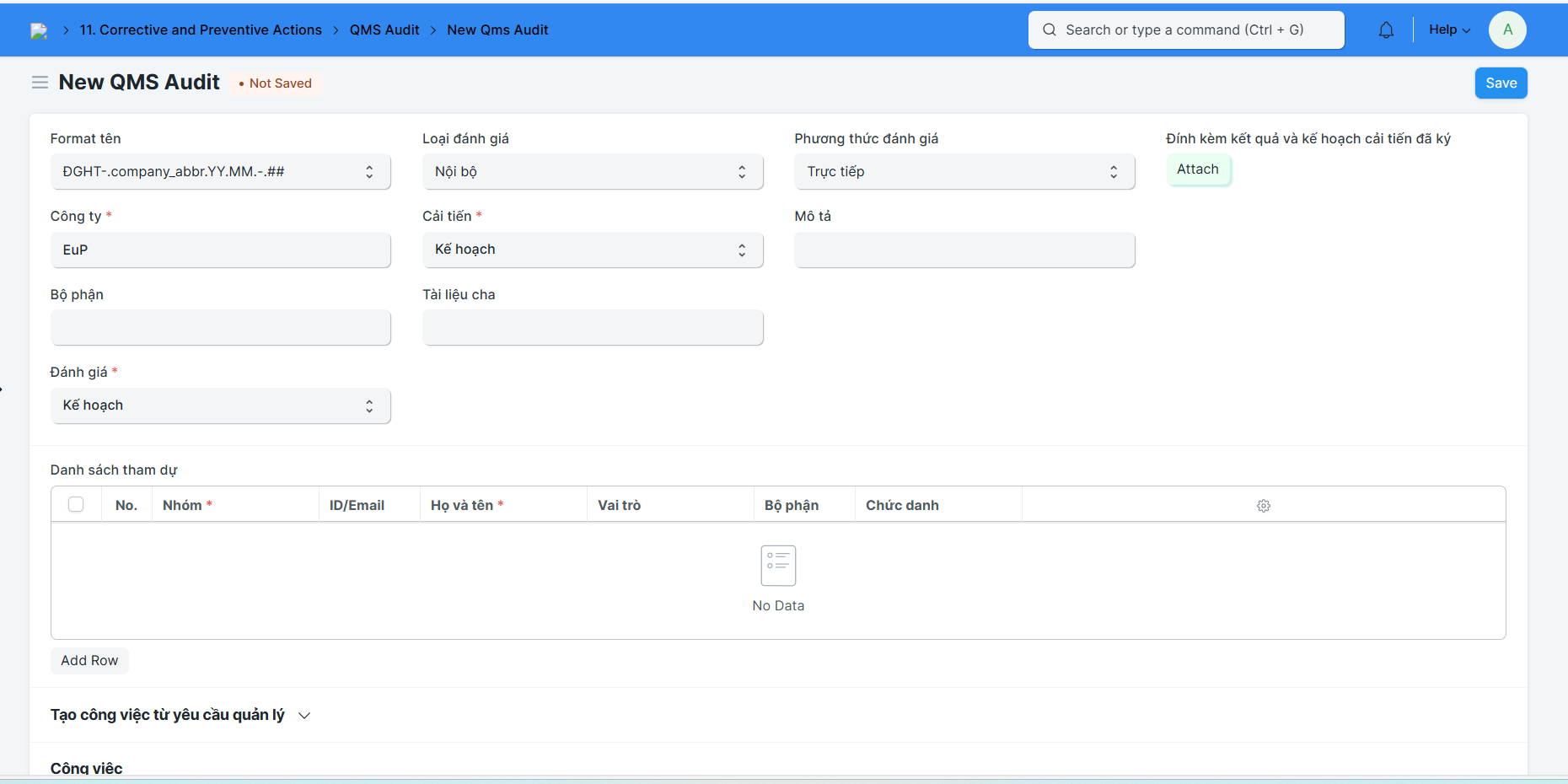This screenshot has width=1568, height=784.
Task: Click the user avatar A
Action: pyautogui.click(x=1507, y=30)
